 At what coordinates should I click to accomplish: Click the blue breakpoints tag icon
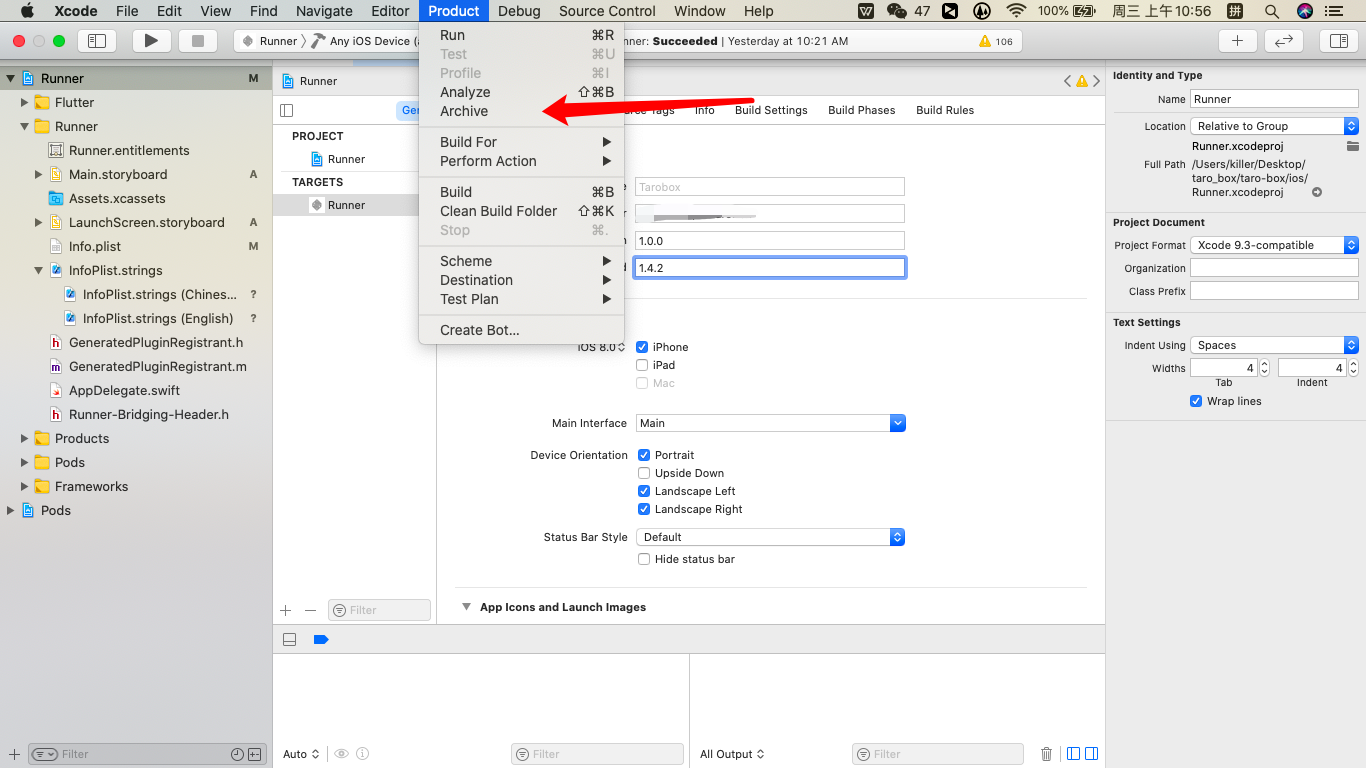[321, 640]
